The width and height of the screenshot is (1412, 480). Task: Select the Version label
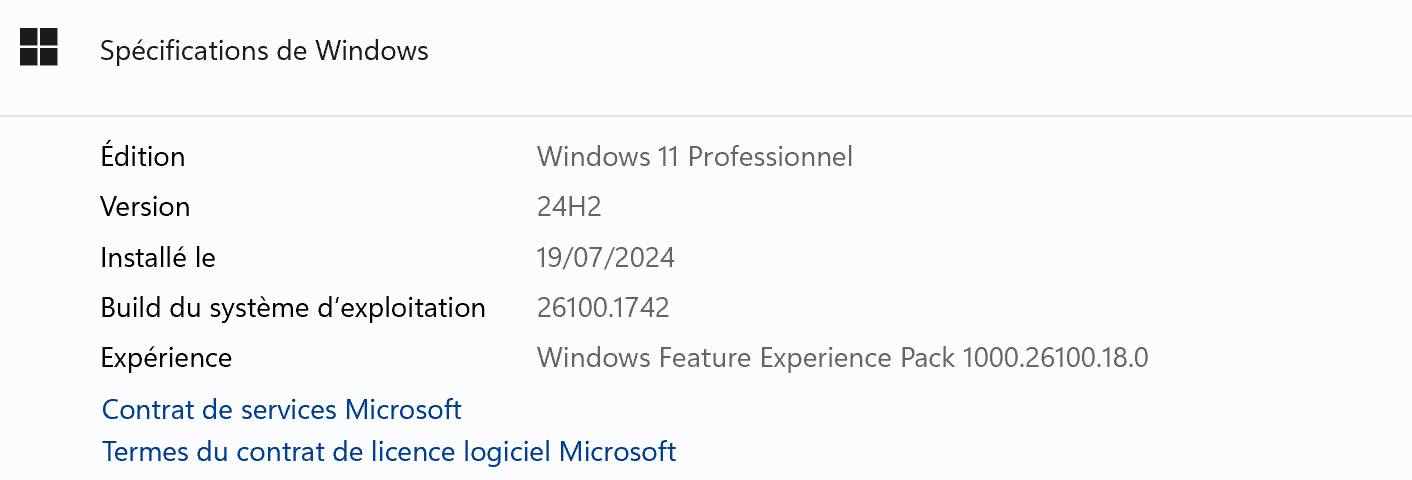[x=145, y=207]
